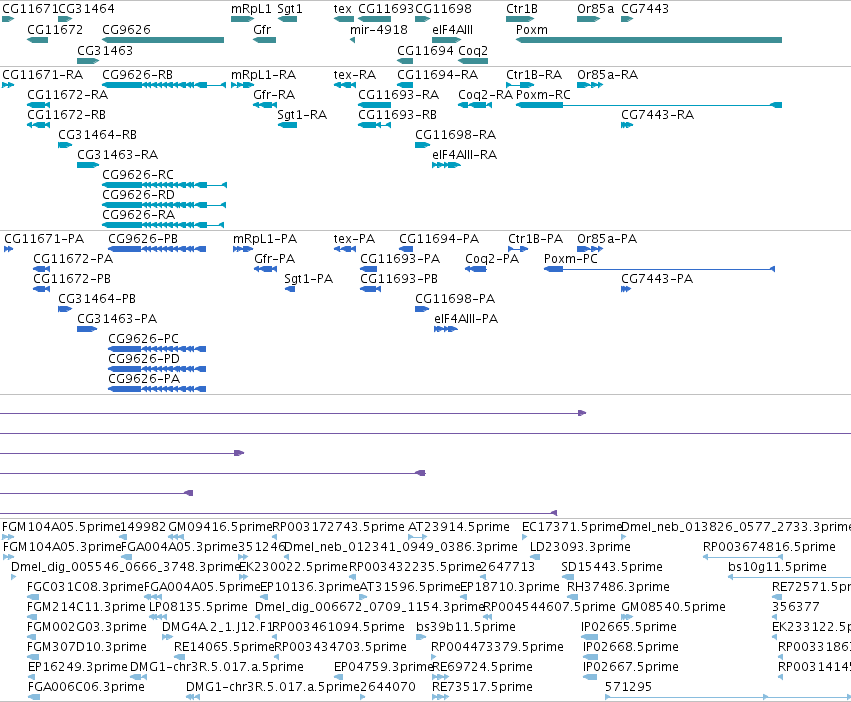Select the CG11672 gene label
Viewport: 851px width, 702px height.
[x=55, y=29]
